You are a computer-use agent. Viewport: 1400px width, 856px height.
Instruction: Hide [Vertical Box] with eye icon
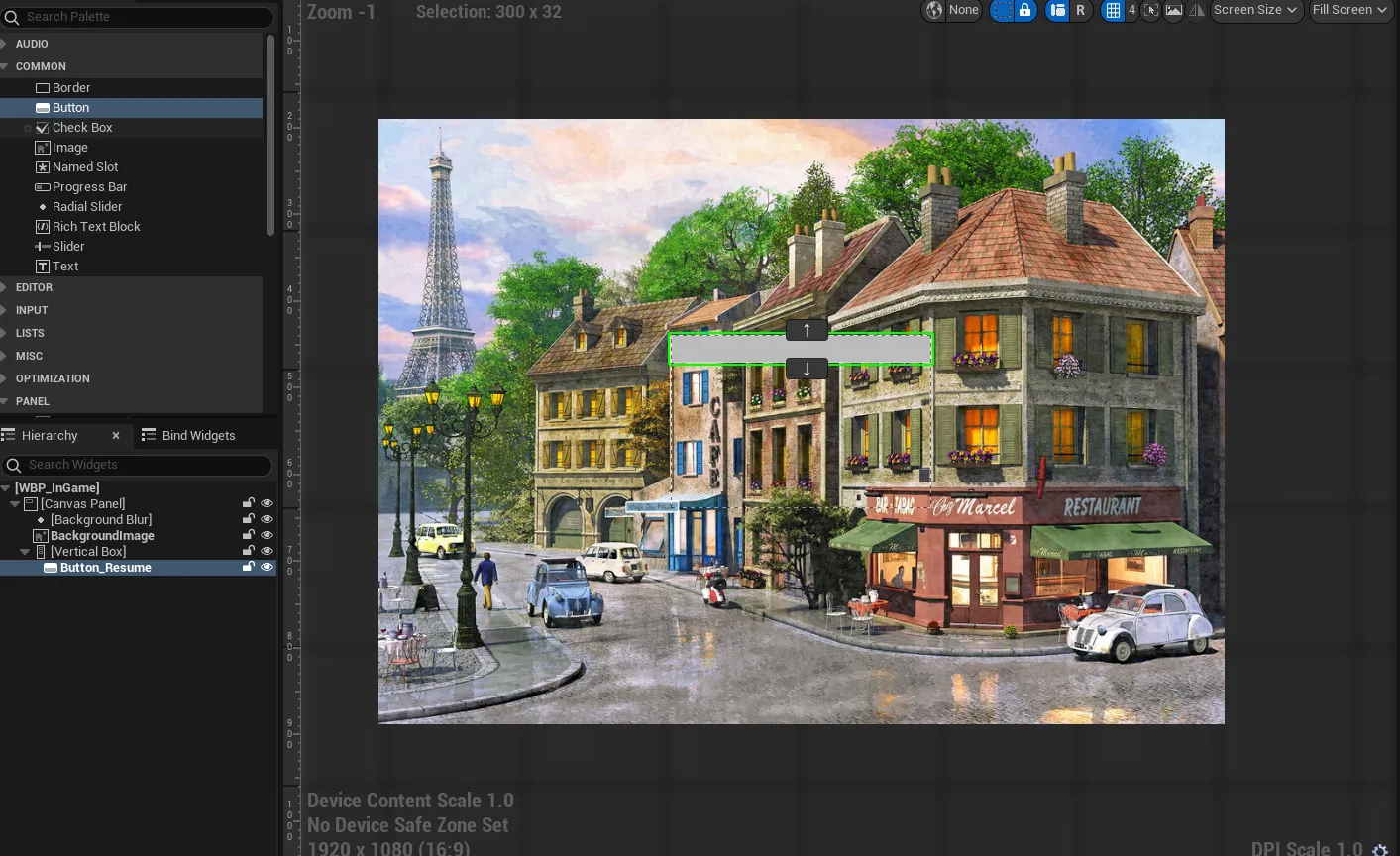(x=267, y=552)
